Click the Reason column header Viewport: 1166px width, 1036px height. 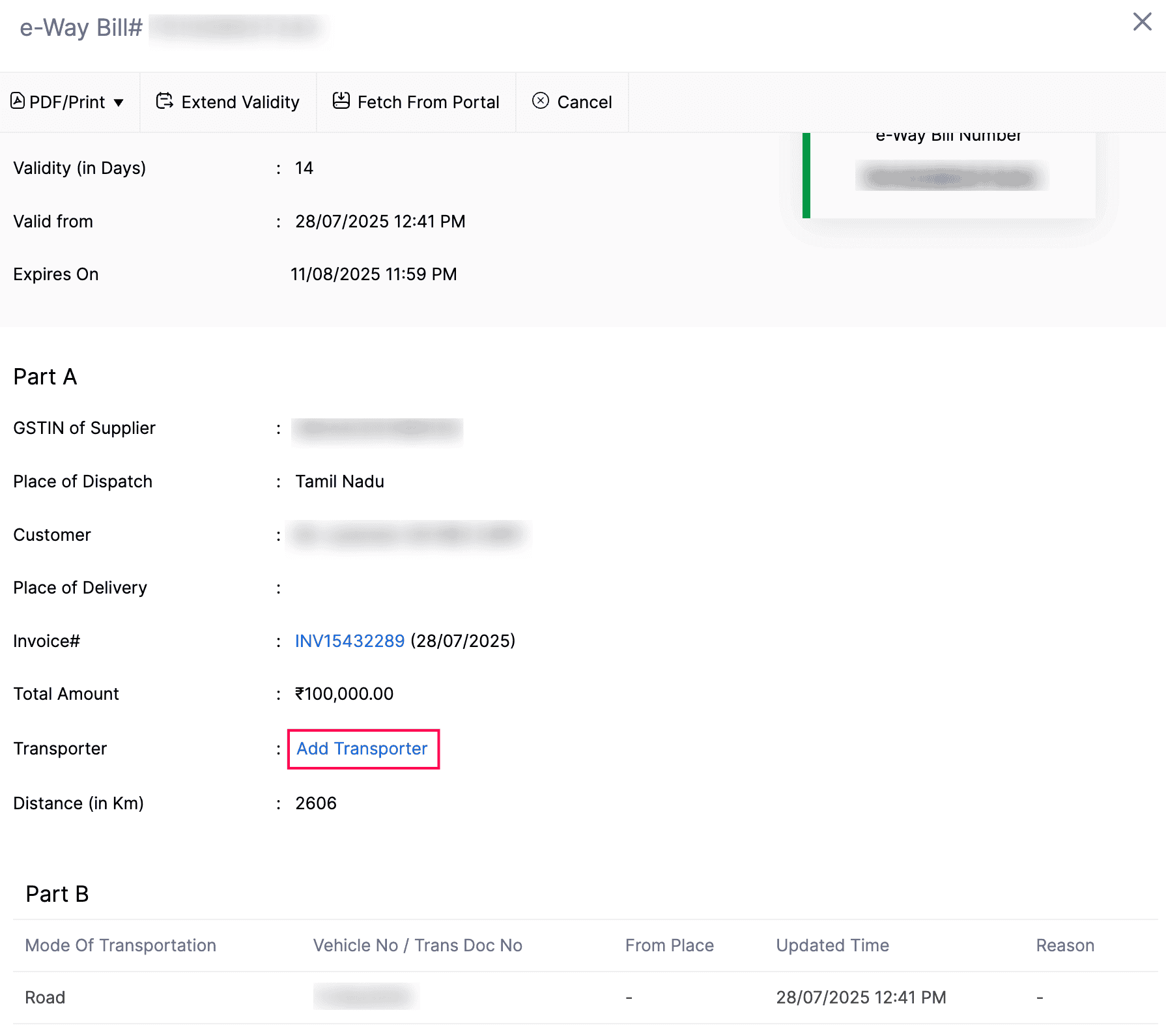1065,945
